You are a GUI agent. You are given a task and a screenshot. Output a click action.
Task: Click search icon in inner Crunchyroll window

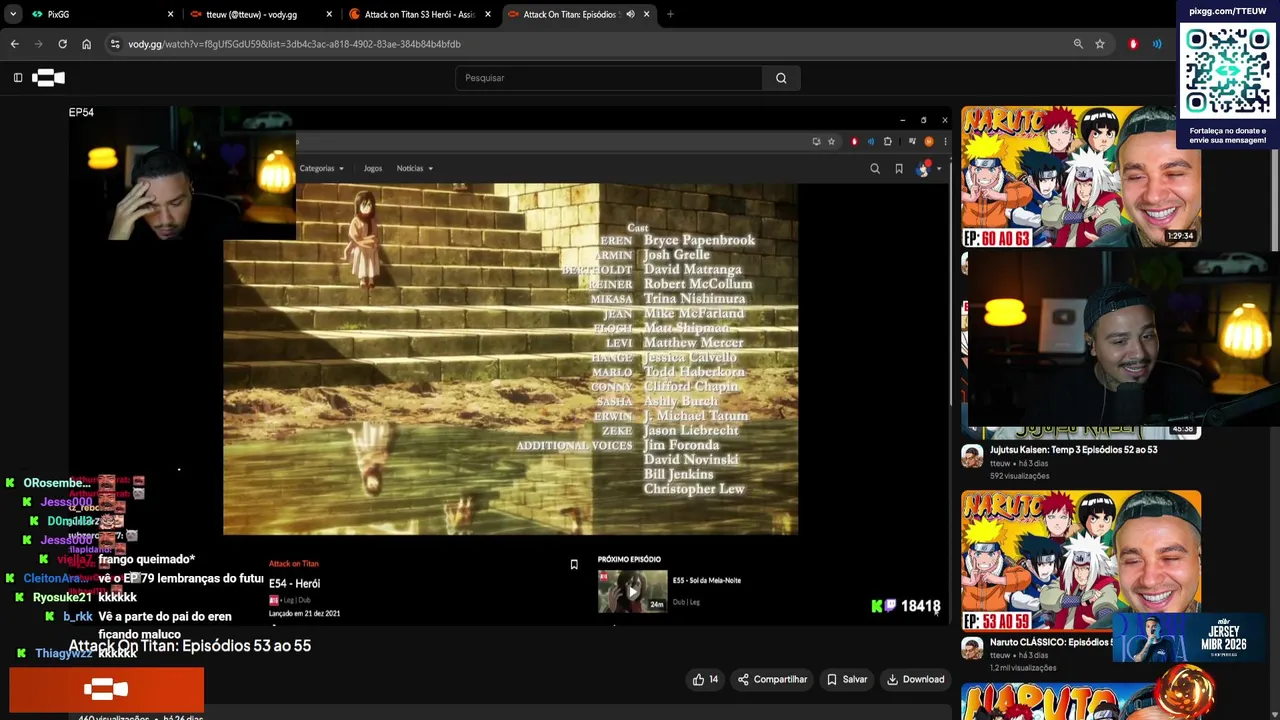[x=875, y=169]
